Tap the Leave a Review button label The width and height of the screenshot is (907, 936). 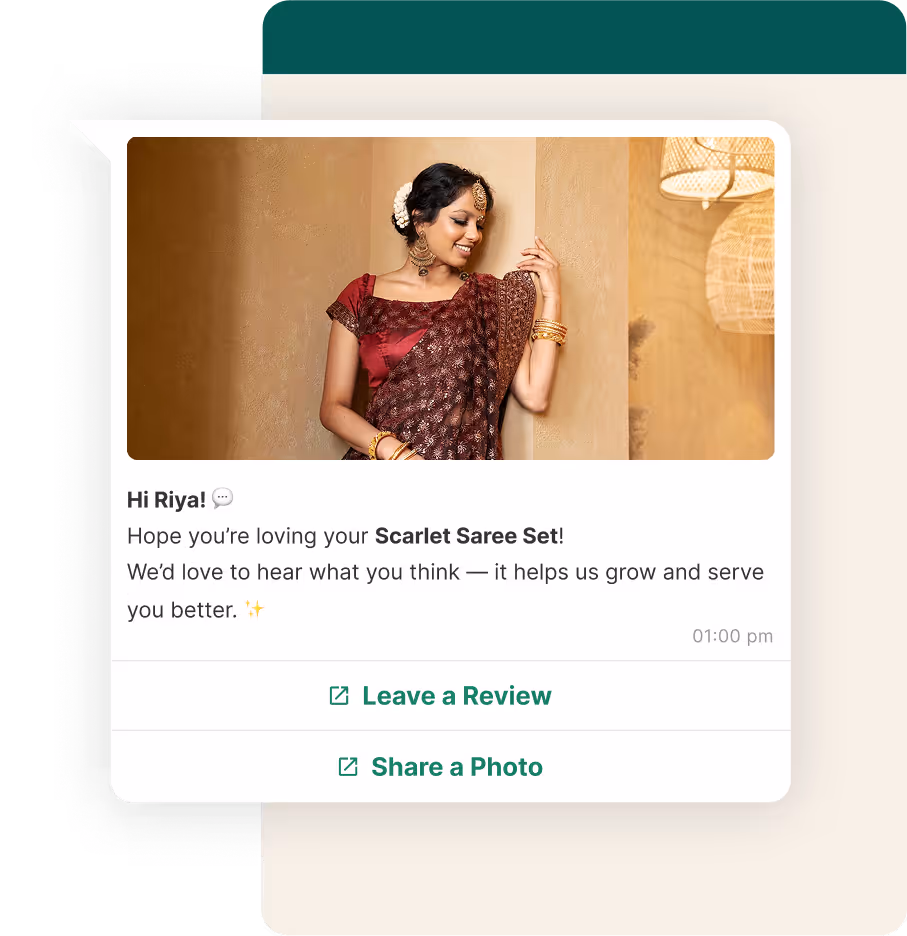(457, 696)
